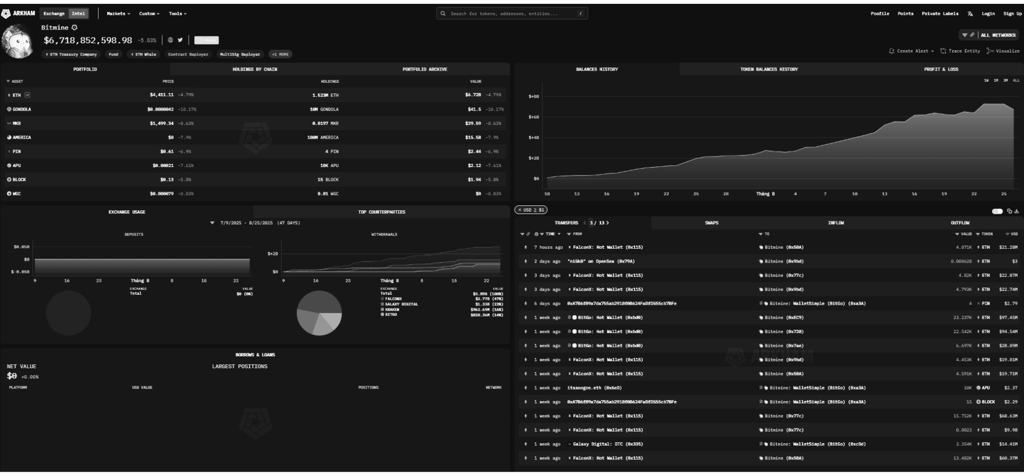This screenshot has height=476, width=1024.
Task: Click GONDOLA token icon in portfolio
Action: 9,109
